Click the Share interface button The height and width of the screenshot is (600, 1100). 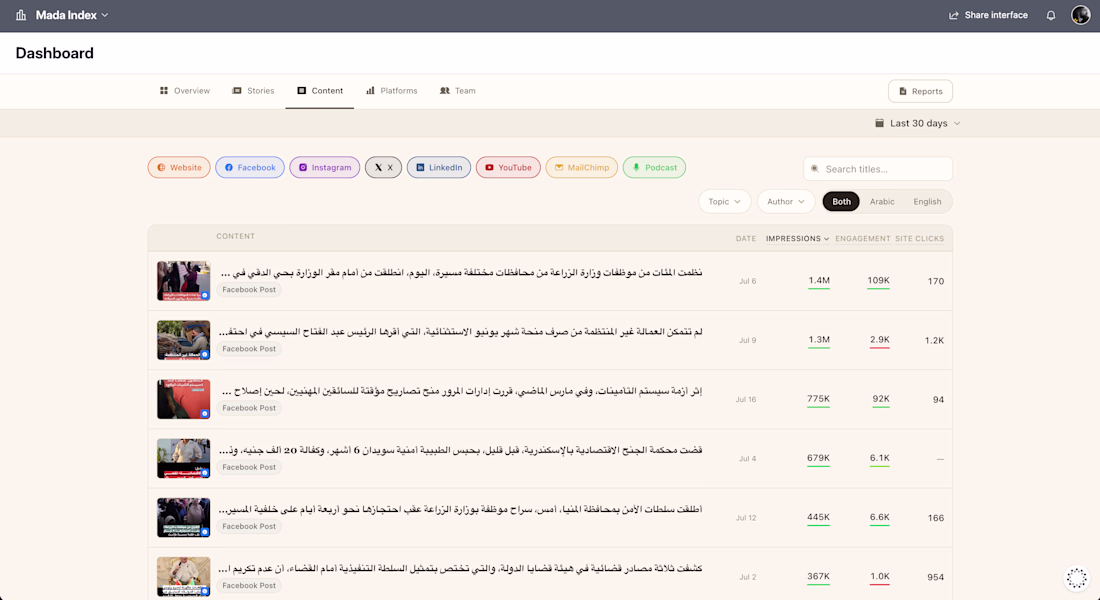point(988,15)
